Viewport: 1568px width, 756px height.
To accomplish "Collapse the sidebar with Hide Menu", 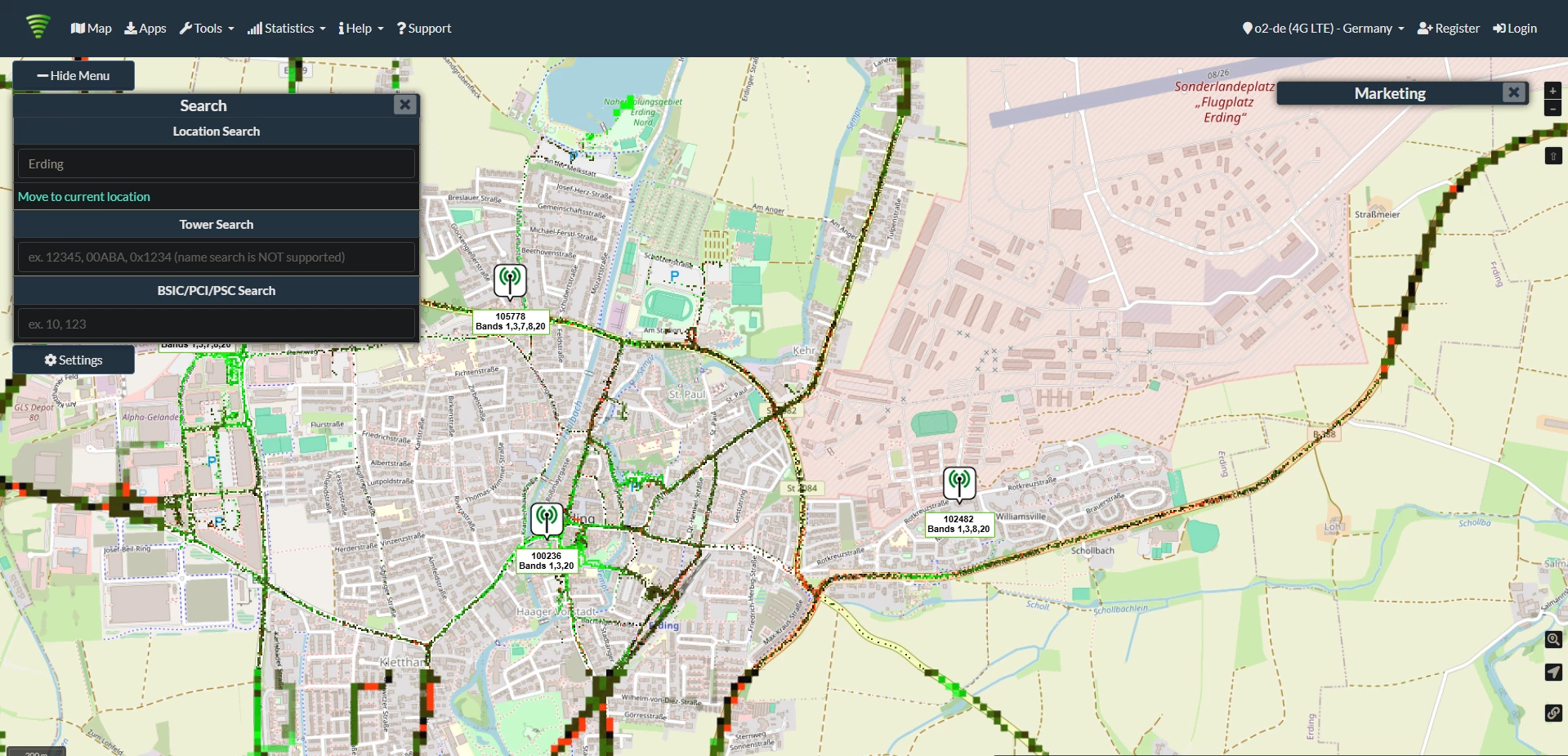I will (x=74, y=76).
